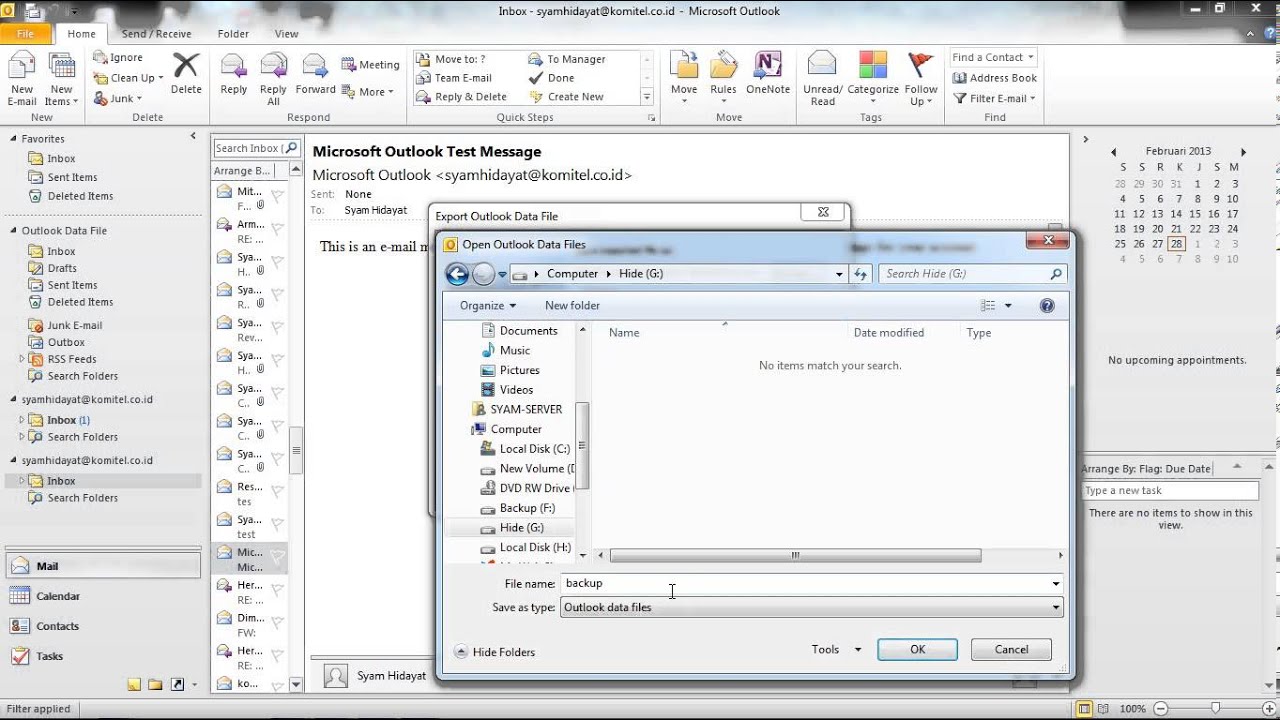Screen dimensions: 1280x720
Task: Open the Rules ribbon icon
Action: [x=724, y=79]
